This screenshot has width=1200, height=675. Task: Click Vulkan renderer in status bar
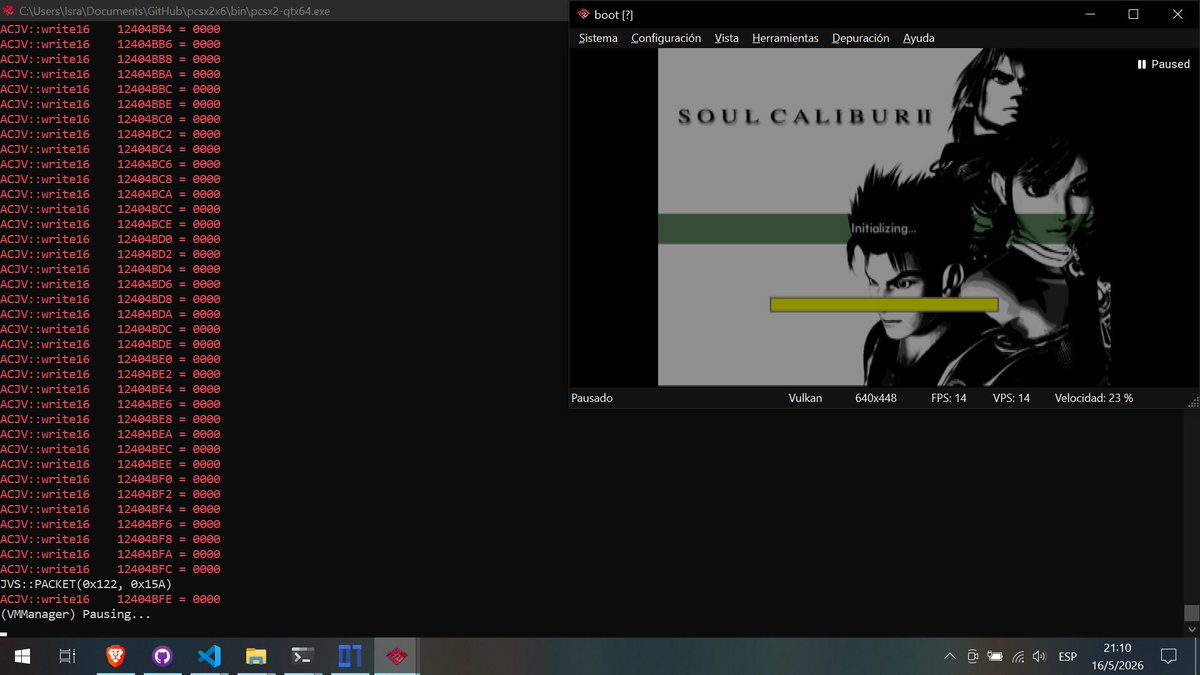point(805,398)
